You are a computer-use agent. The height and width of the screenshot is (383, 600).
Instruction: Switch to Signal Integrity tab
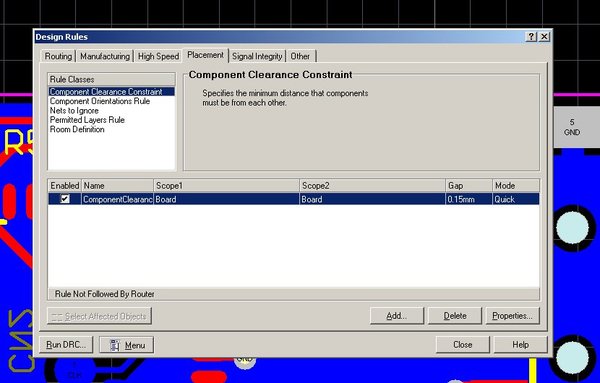[x=257, y=56]
